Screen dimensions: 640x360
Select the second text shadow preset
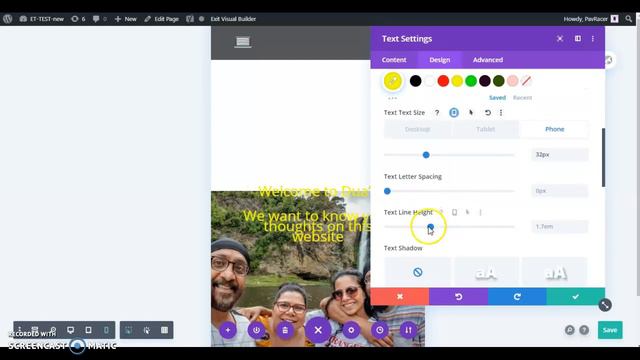pyautogui.click(x=486, y=272)
